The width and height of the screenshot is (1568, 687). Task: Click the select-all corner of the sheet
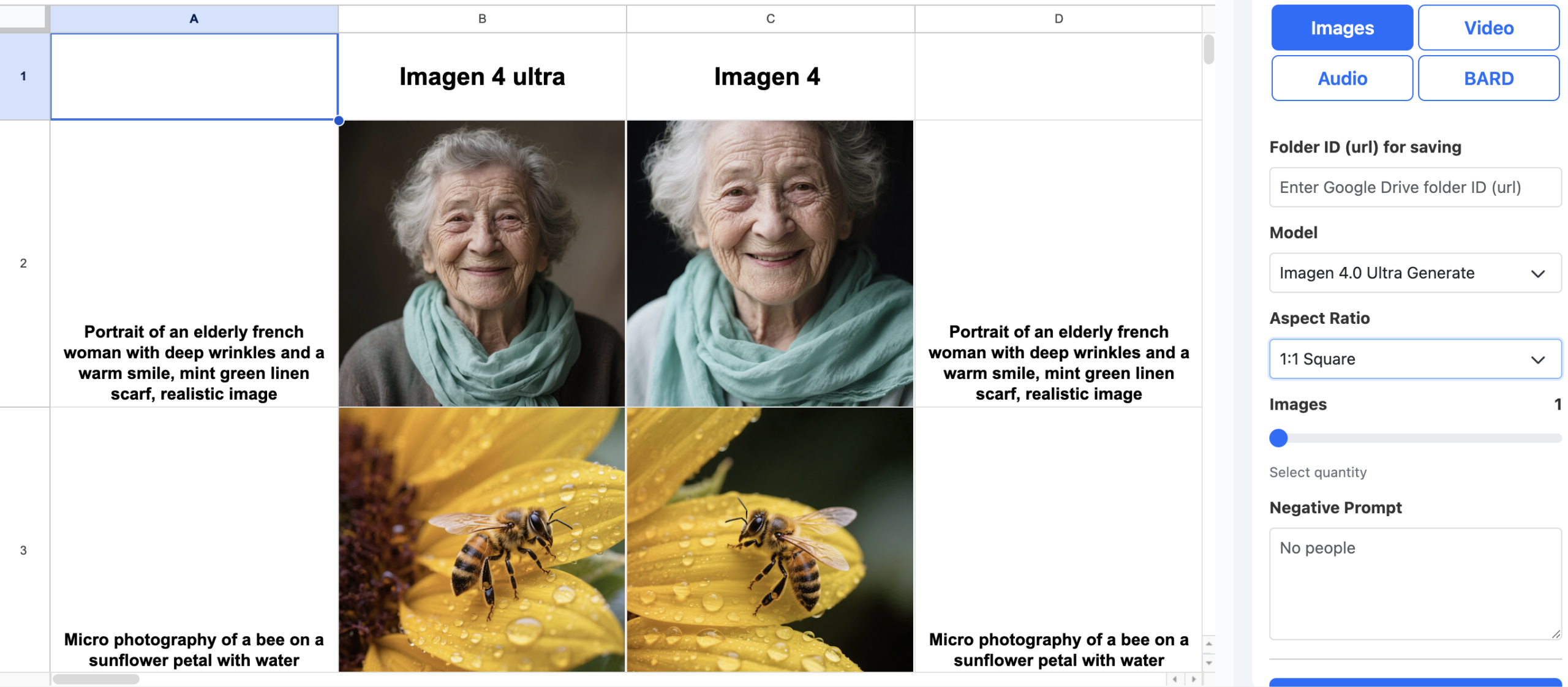(x=23, y=18)
